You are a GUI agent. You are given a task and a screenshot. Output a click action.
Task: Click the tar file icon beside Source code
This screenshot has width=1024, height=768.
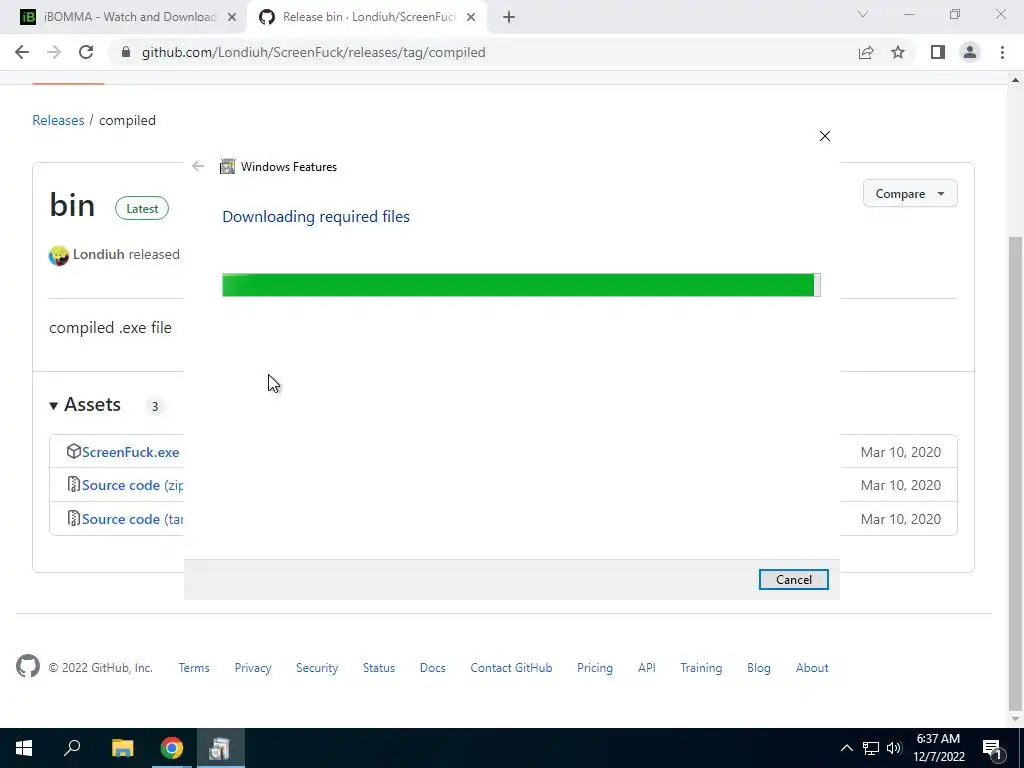[74, 519]
